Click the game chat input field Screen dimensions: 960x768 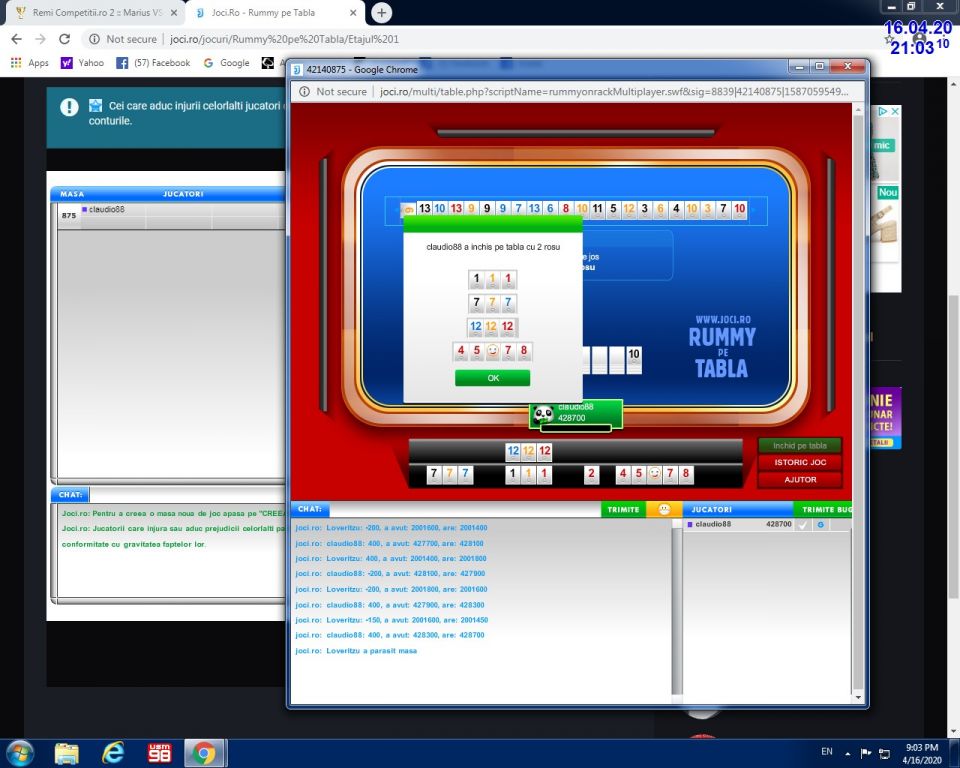coord(465,509)
